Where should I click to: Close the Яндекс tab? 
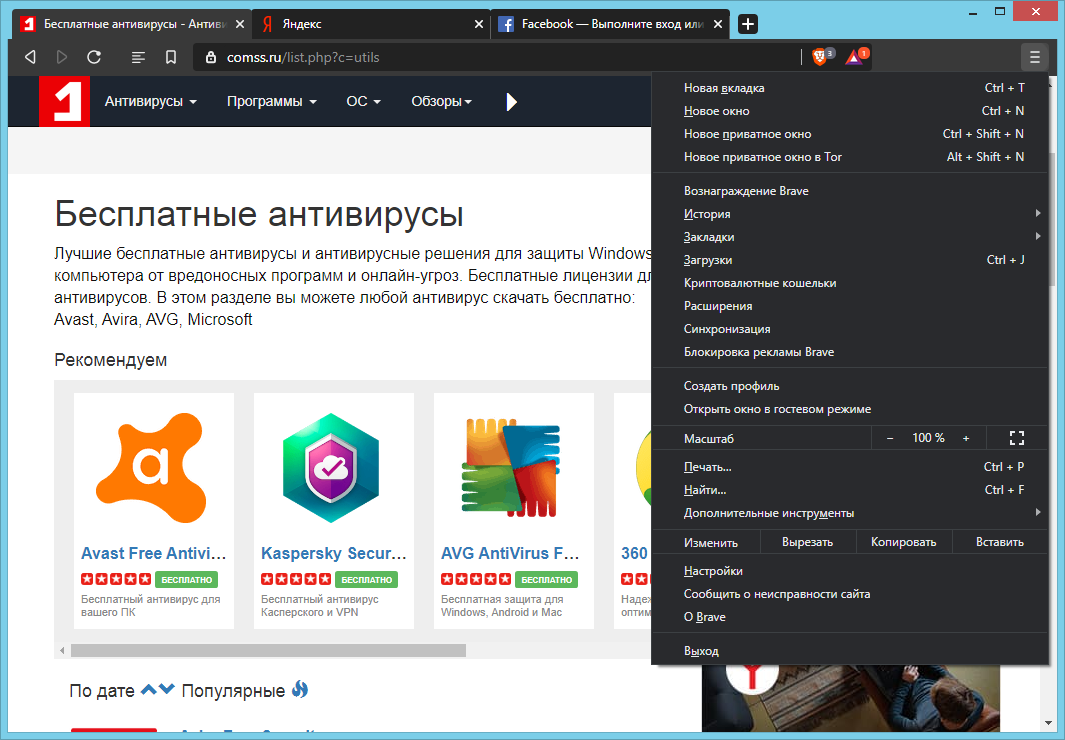[x=479, y=24]
